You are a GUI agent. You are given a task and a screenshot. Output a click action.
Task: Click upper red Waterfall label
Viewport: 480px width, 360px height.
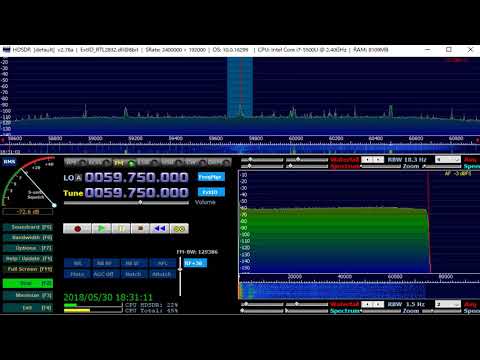coord(344,160)
